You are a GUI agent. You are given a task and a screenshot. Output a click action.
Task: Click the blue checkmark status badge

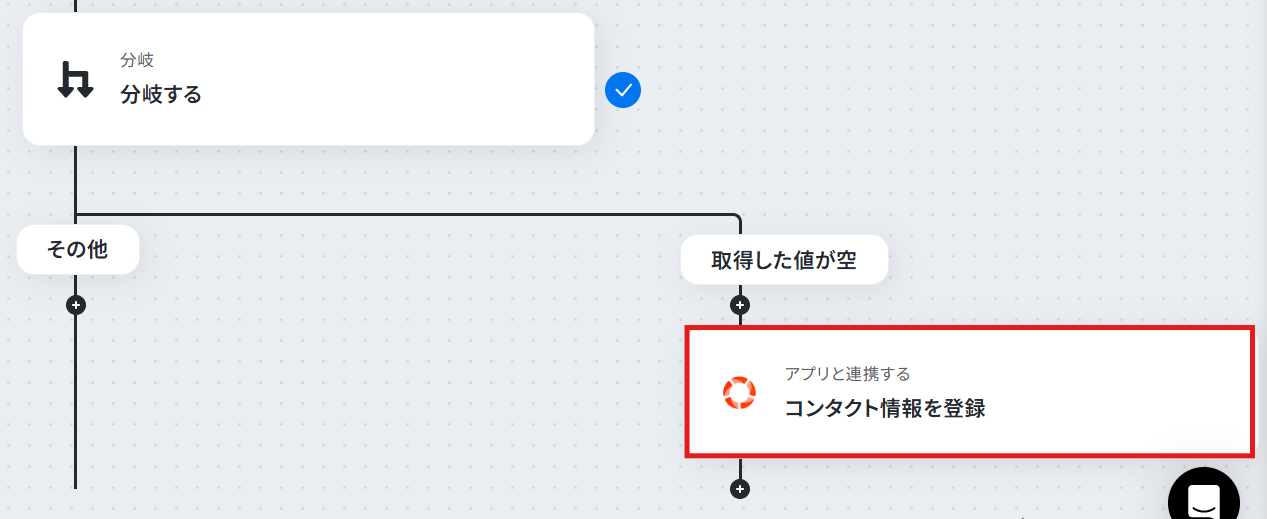(623, 91)
